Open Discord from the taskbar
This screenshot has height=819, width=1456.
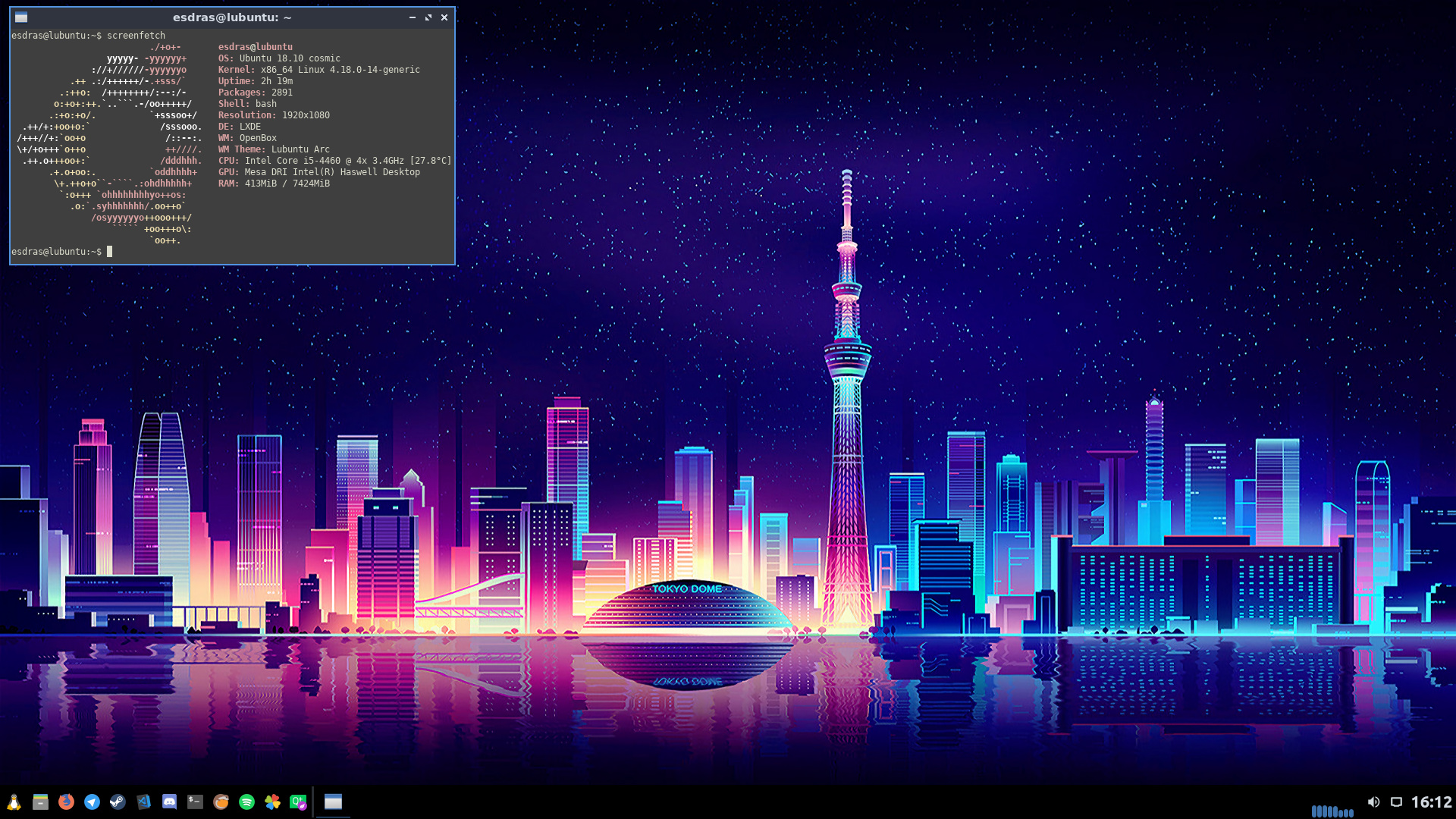pos(169,802)
